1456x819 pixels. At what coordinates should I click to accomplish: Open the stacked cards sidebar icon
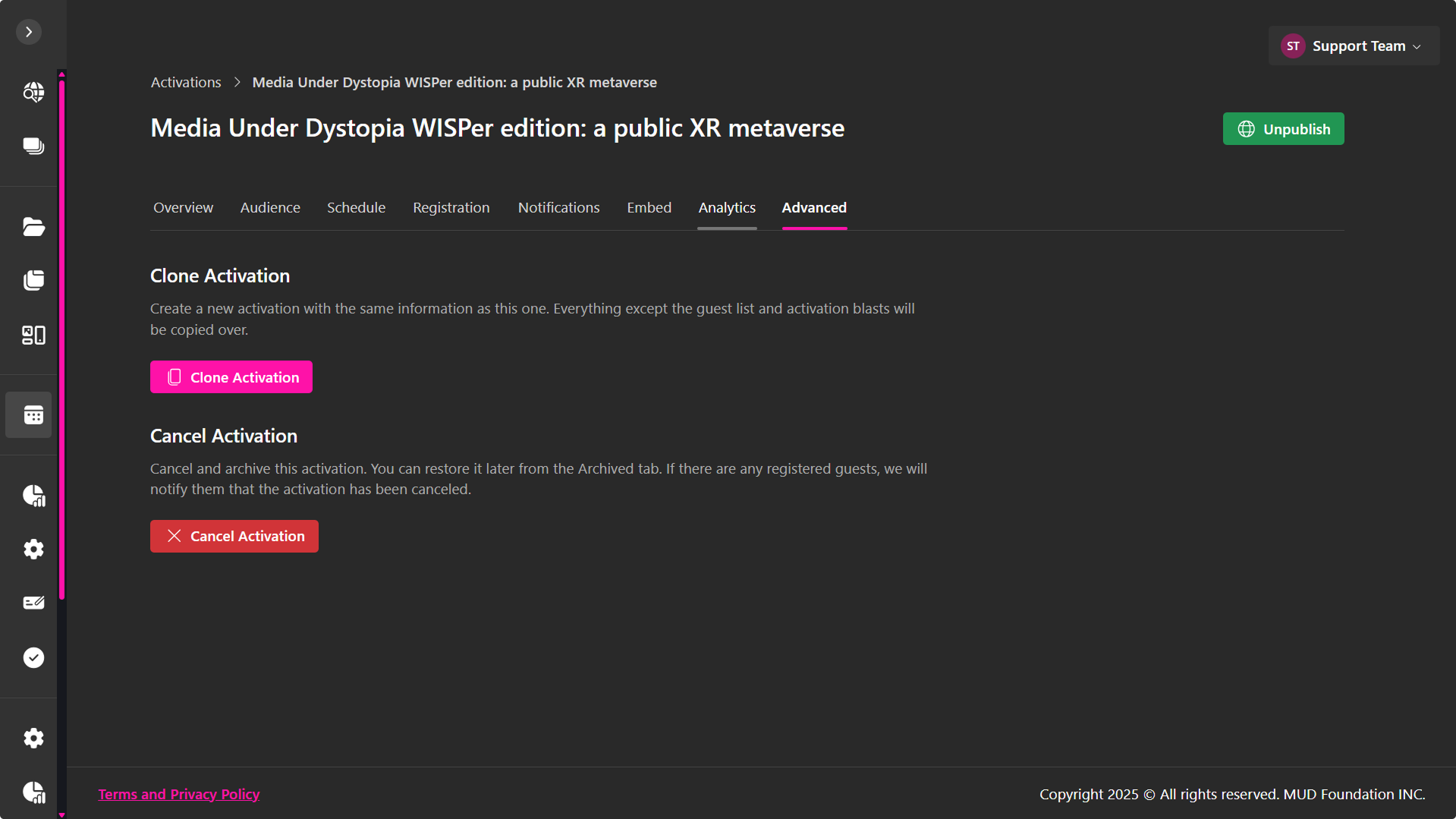33,146
